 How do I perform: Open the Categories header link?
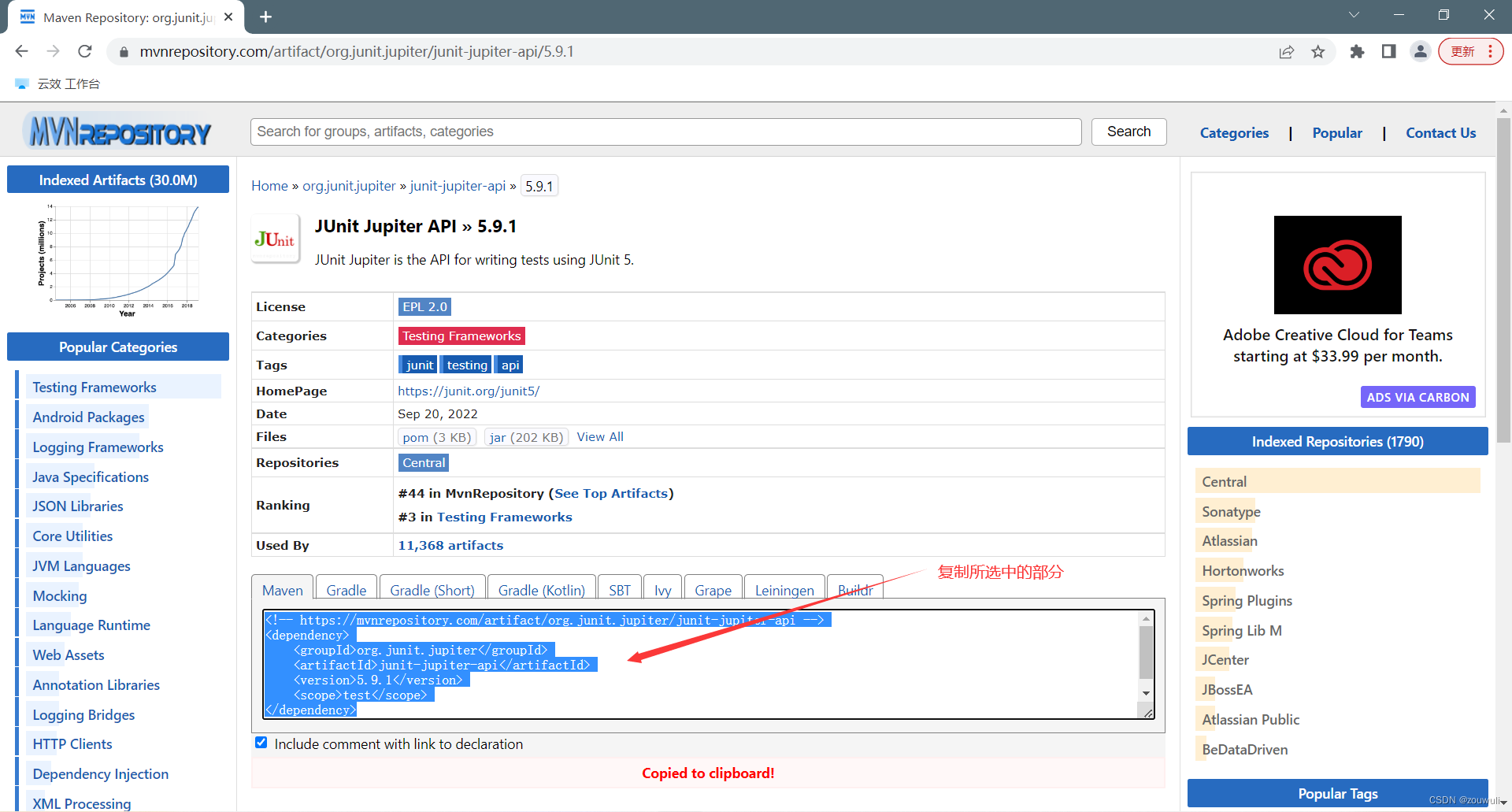pos(1234,133)
